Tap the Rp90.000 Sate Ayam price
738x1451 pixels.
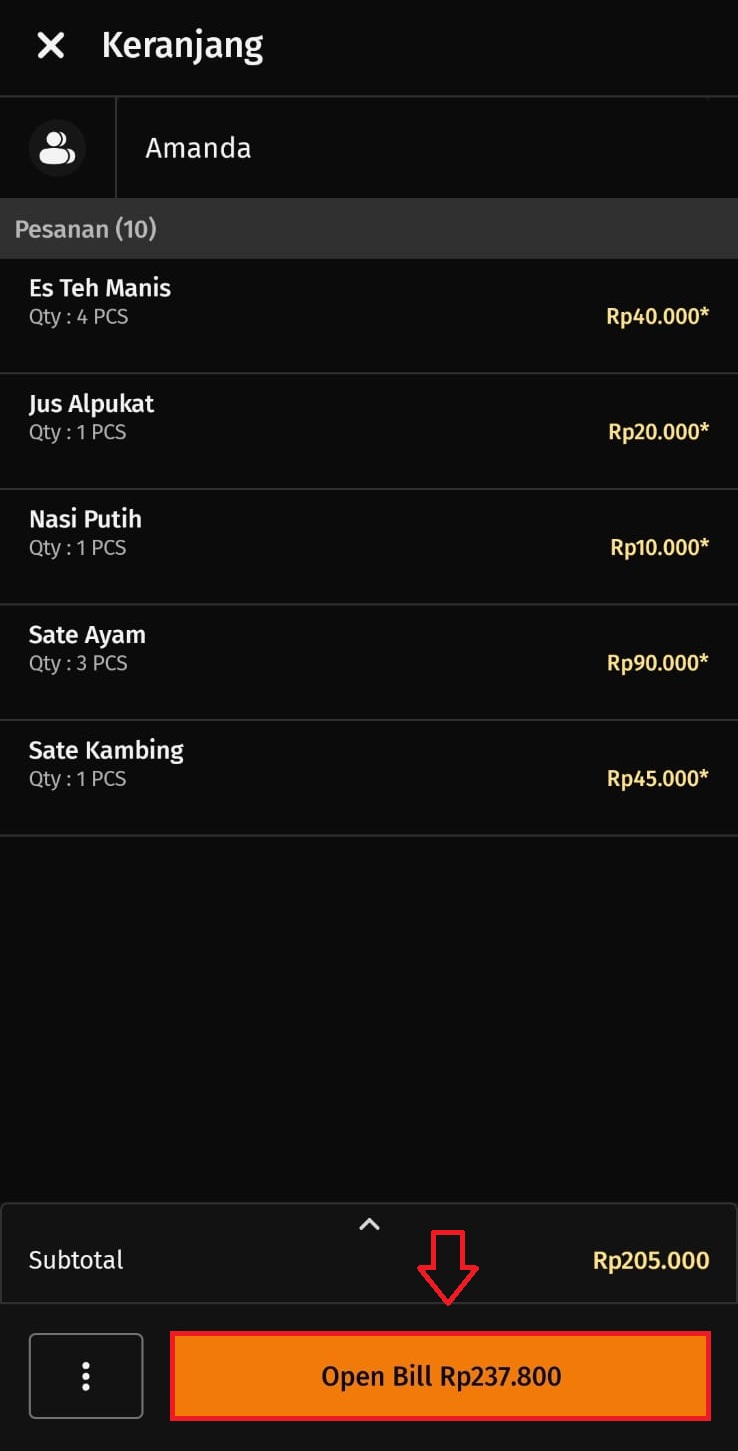coord(657,663)
